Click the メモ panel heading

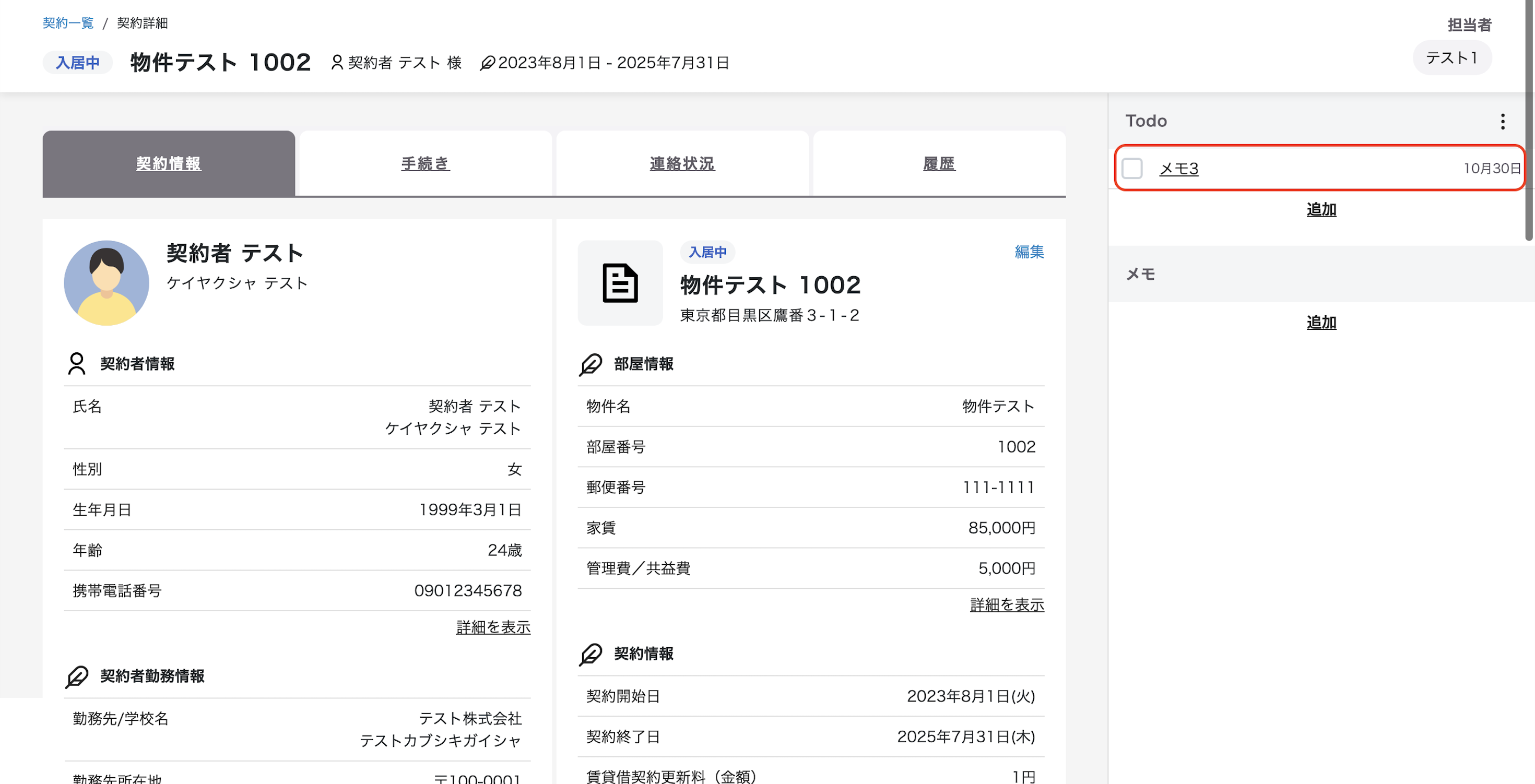pos(1140,274)
